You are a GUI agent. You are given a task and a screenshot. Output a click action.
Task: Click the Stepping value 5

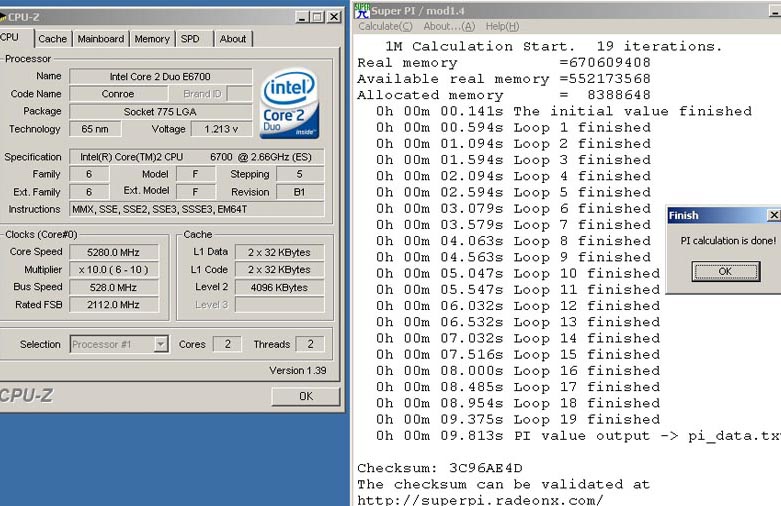(x=299, y=174)
